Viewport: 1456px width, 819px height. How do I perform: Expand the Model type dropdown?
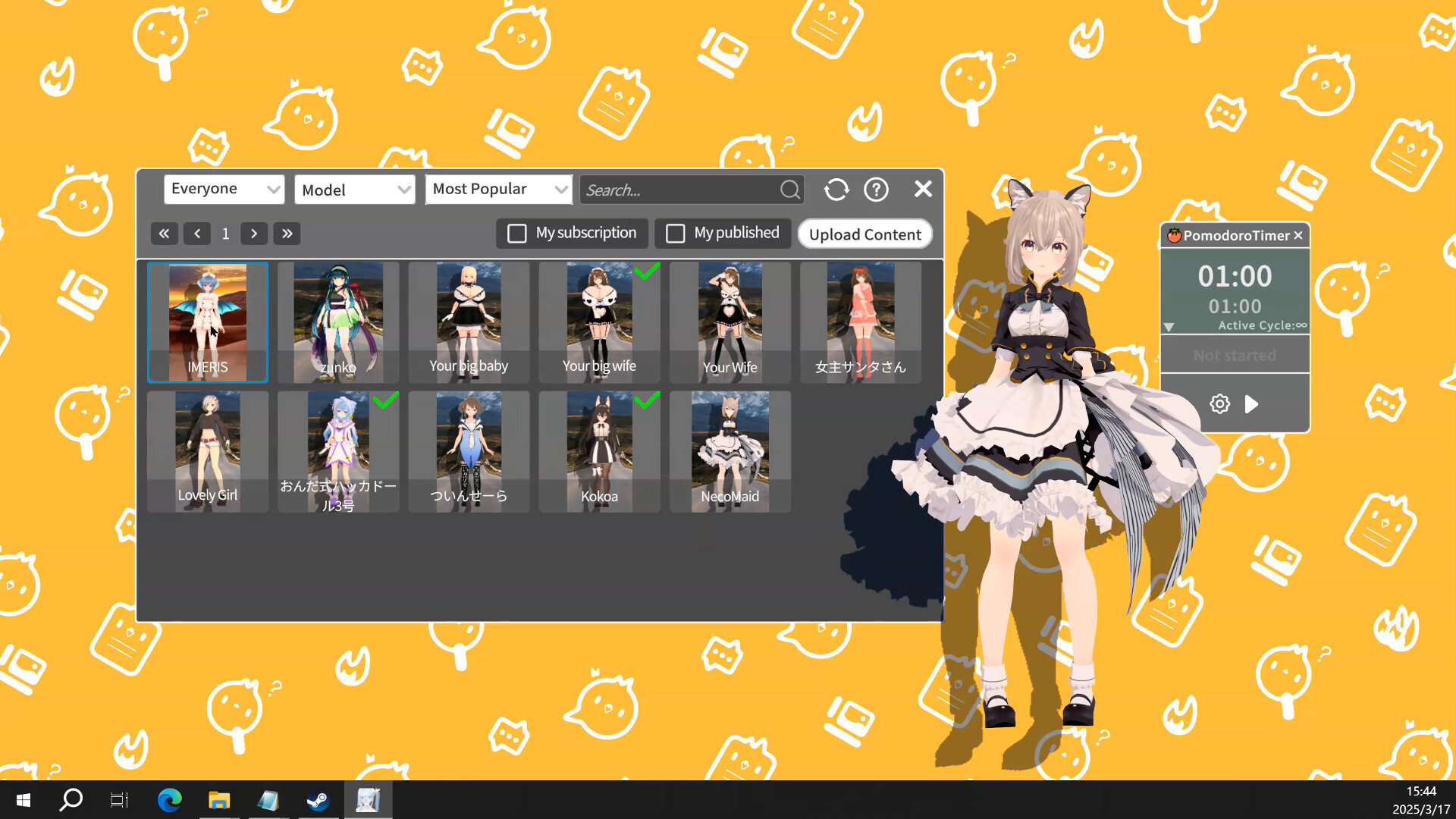tap(354, 189)
